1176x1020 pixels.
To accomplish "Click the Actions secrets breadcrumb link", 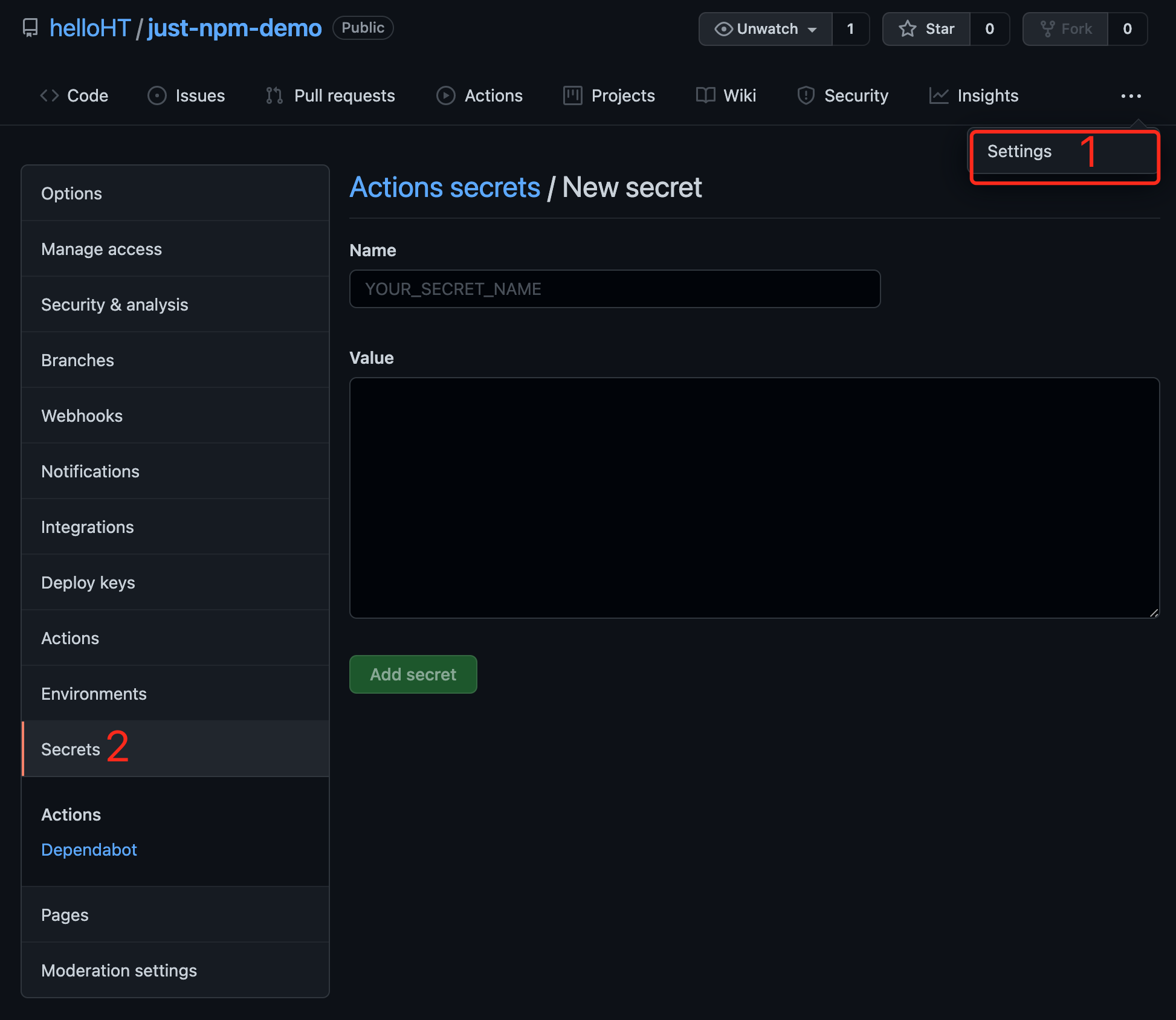I will [x=445, y=187].
